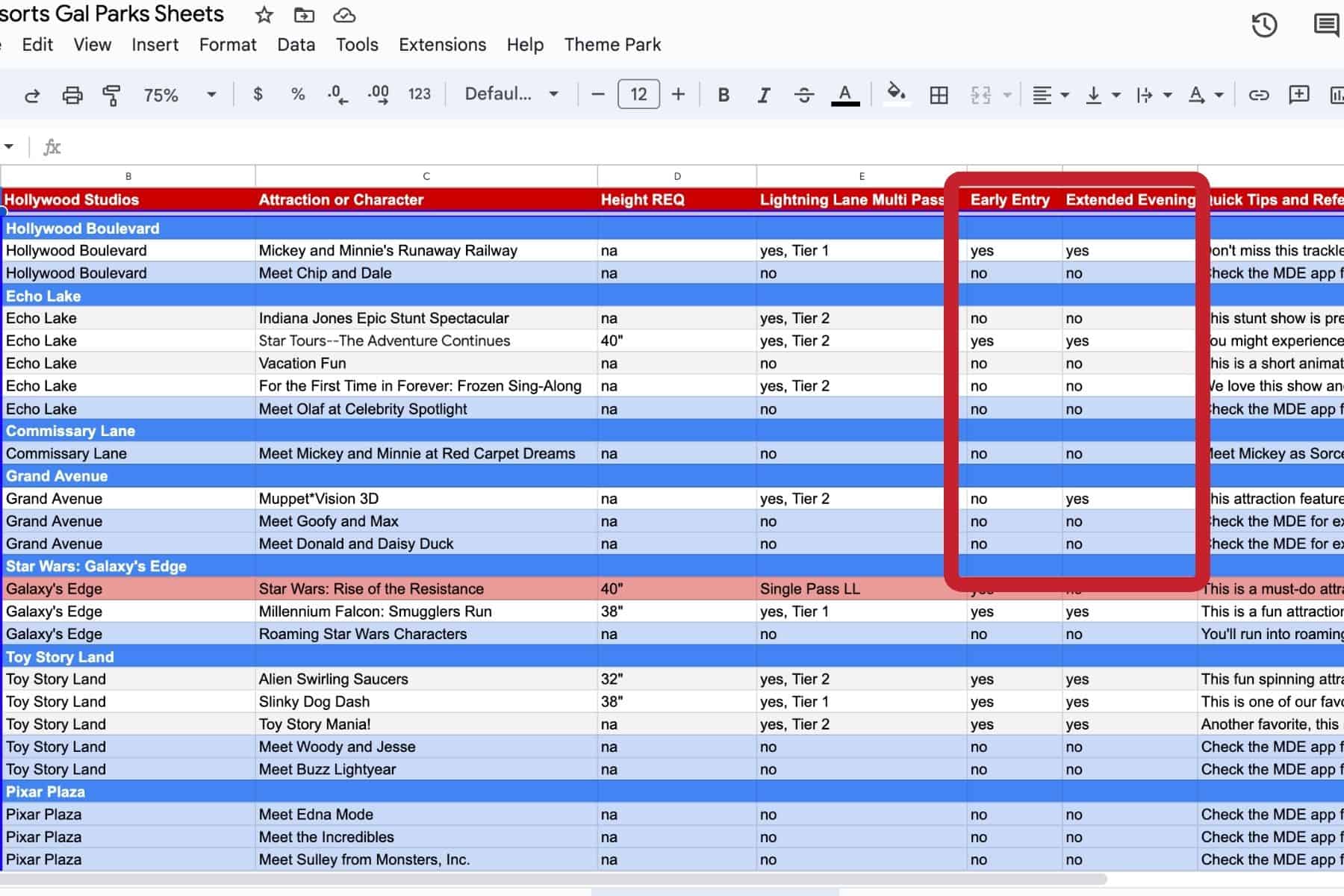1344x896 pixels.
Task: Select 'Attraction or Character' header cell
Action: (x=426, y=199)
